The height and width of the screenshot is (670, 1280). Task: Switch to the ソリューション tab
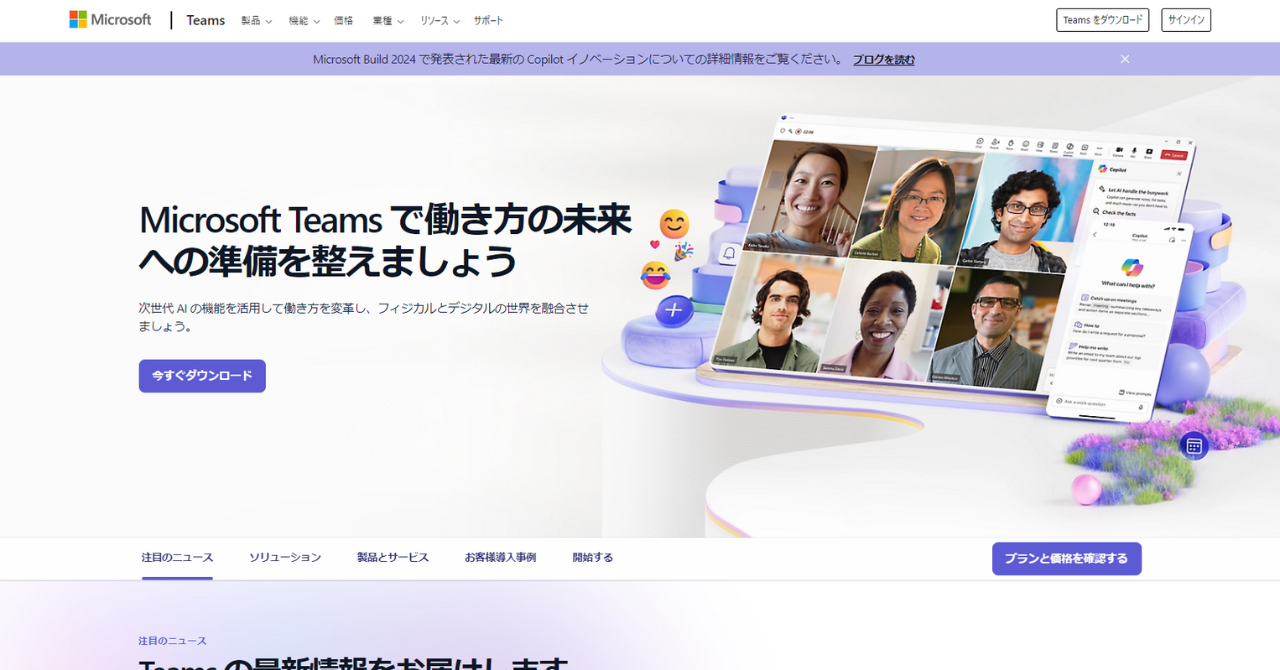[285, 558]
